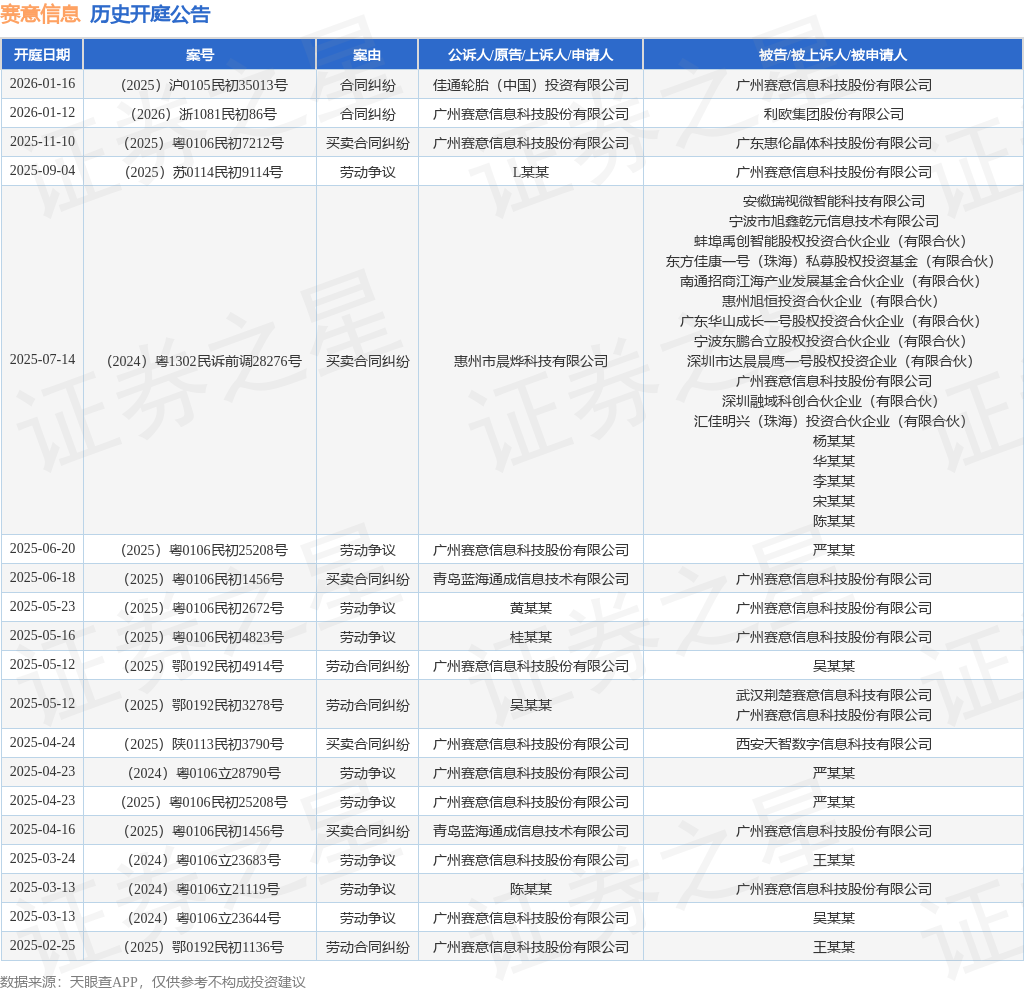
Task: Click defendant 华某某
Action: click(834, 461)
